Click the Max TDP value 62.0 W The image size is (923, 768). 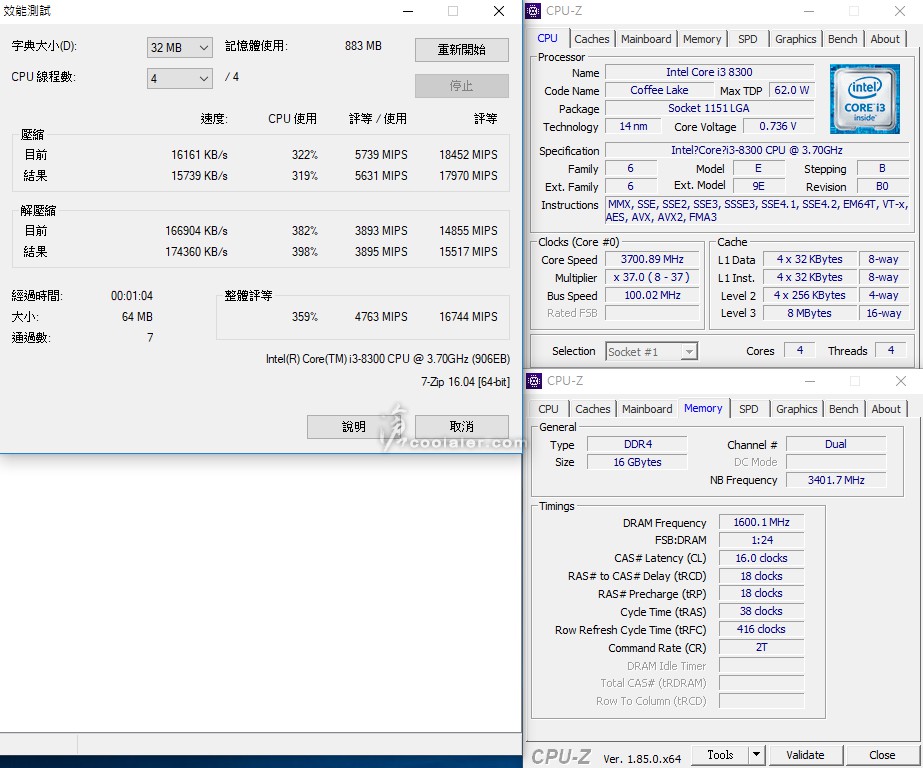791,90
